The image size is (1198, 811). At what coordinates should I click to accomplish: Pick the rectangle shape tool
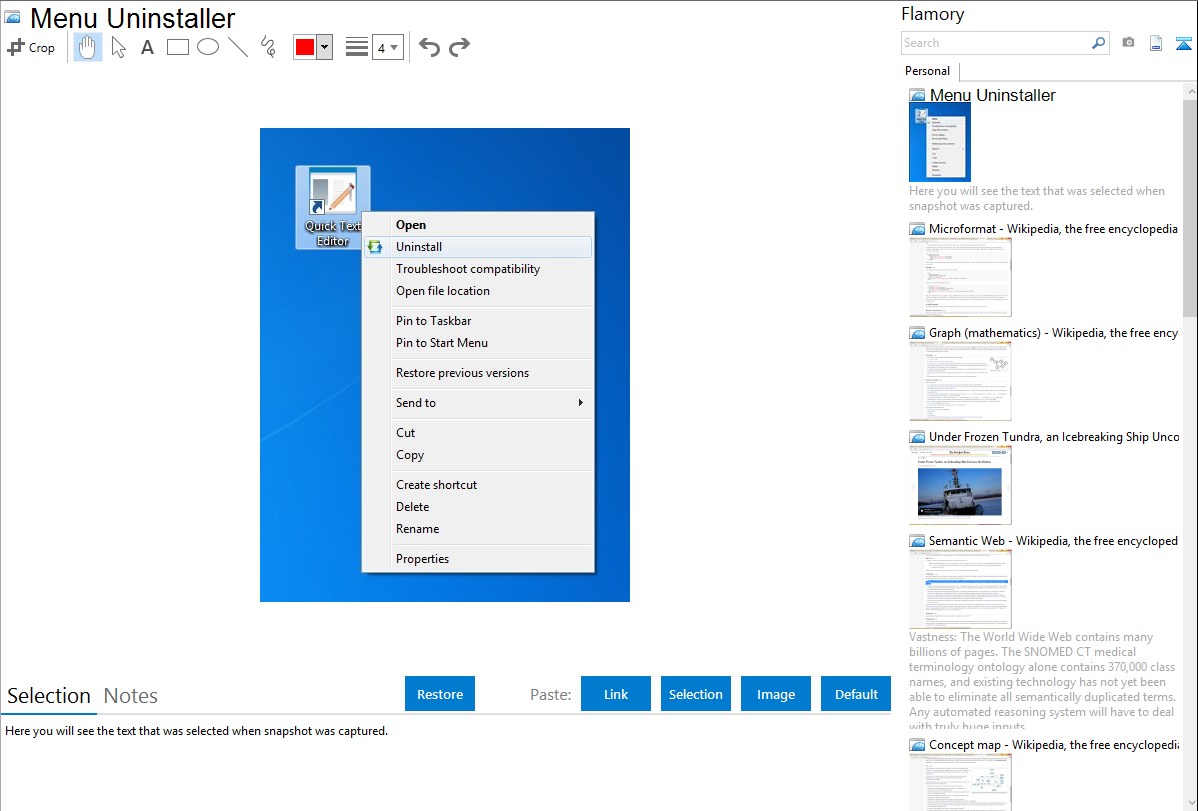(177, 47)
